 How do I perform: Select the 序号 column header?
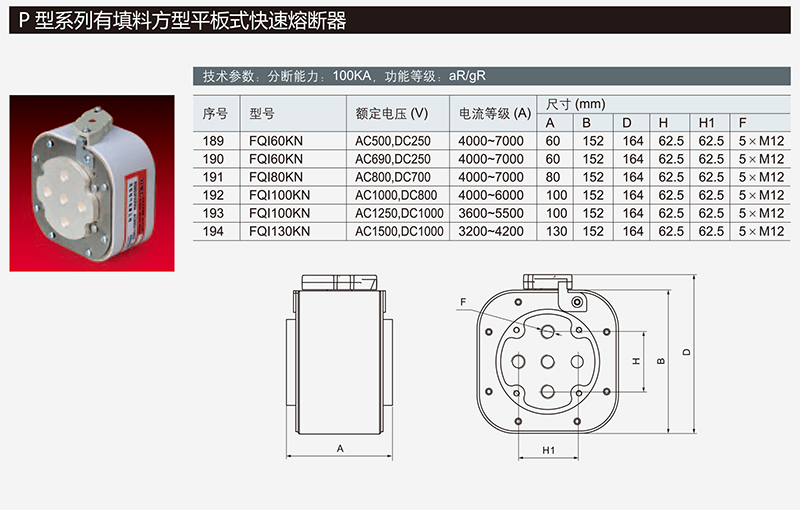[x=215, y=113]
